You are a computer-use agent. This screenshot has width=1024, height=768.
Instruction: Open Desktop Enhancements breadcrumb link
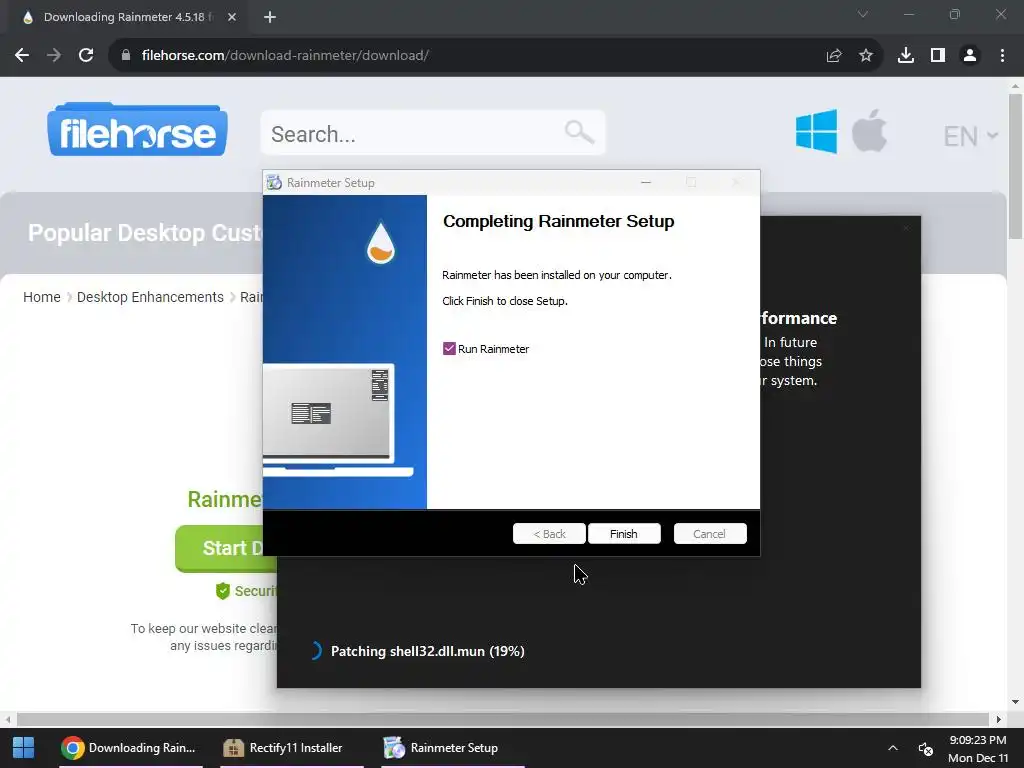(x=150, y=297)
